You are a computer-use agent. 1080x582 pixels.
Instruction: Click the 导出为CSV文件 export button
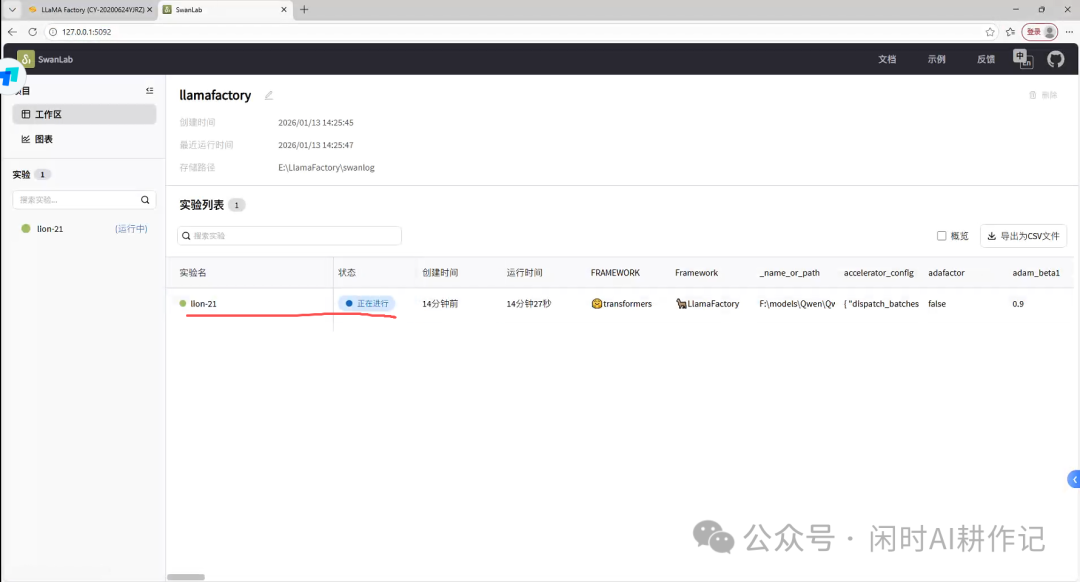pyautogui.click(x=1022, y=235)
